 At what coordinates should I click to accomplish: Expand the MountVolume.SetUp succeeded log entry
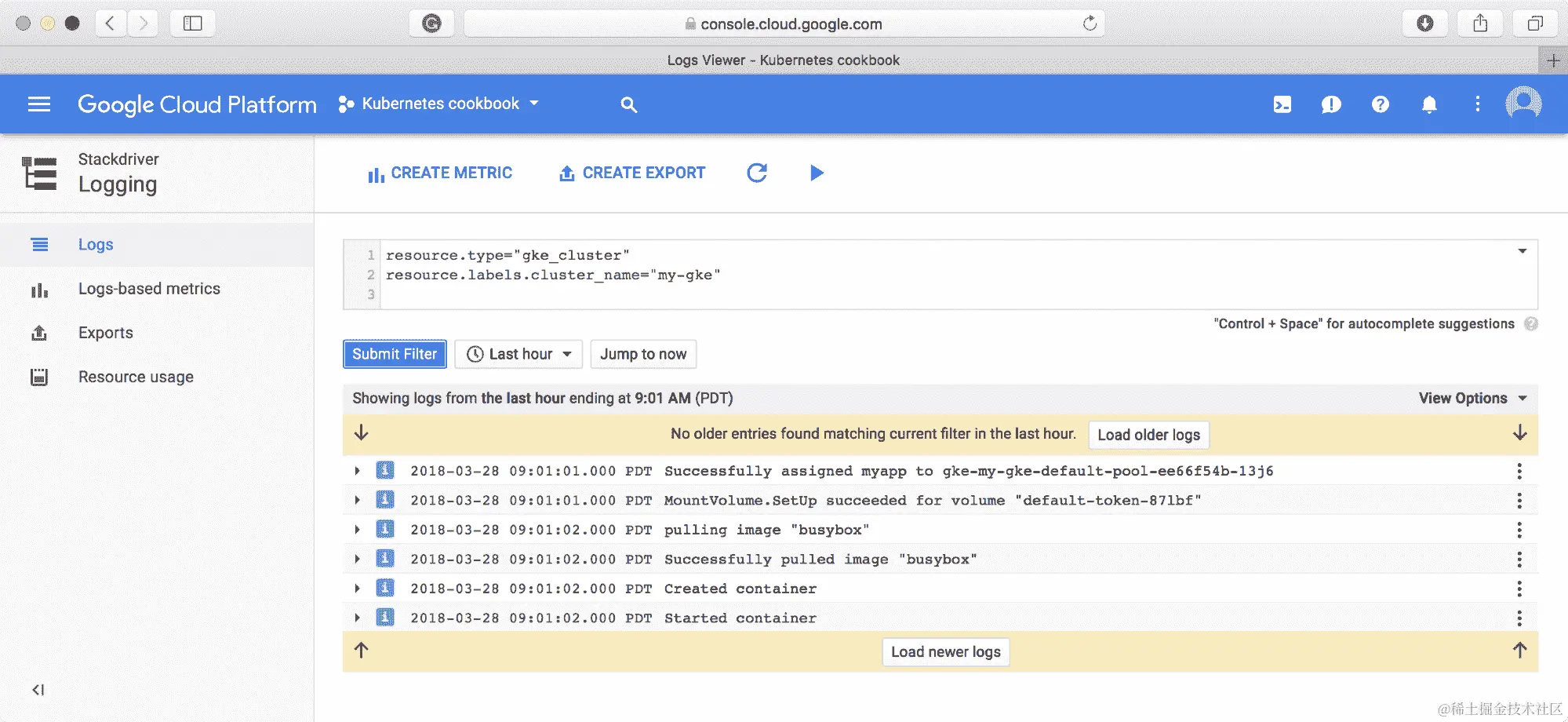pyautogui.click(x=358, y=500)
